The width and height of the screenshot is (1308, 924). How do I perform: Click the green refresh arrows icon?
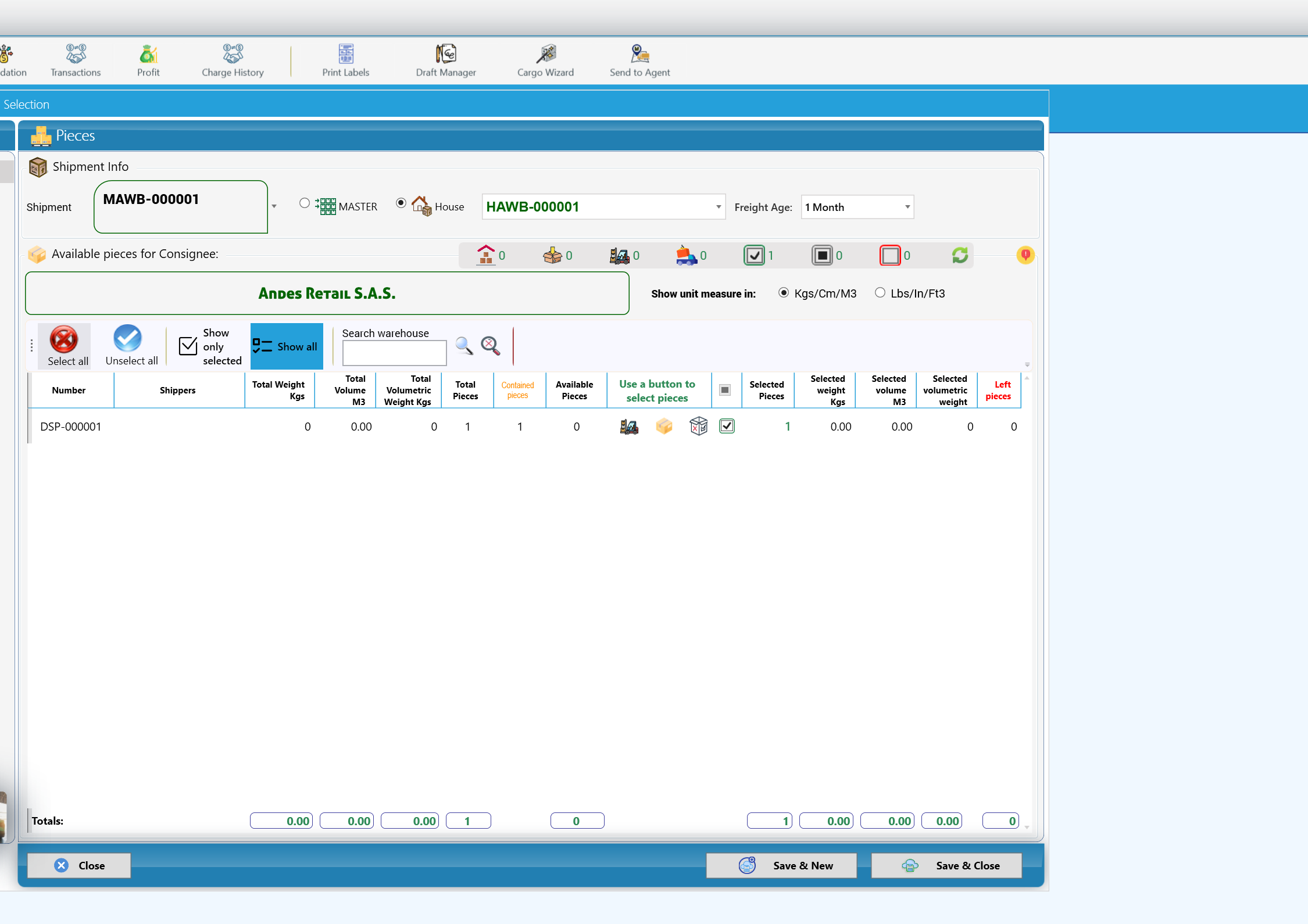pos(960,255)
